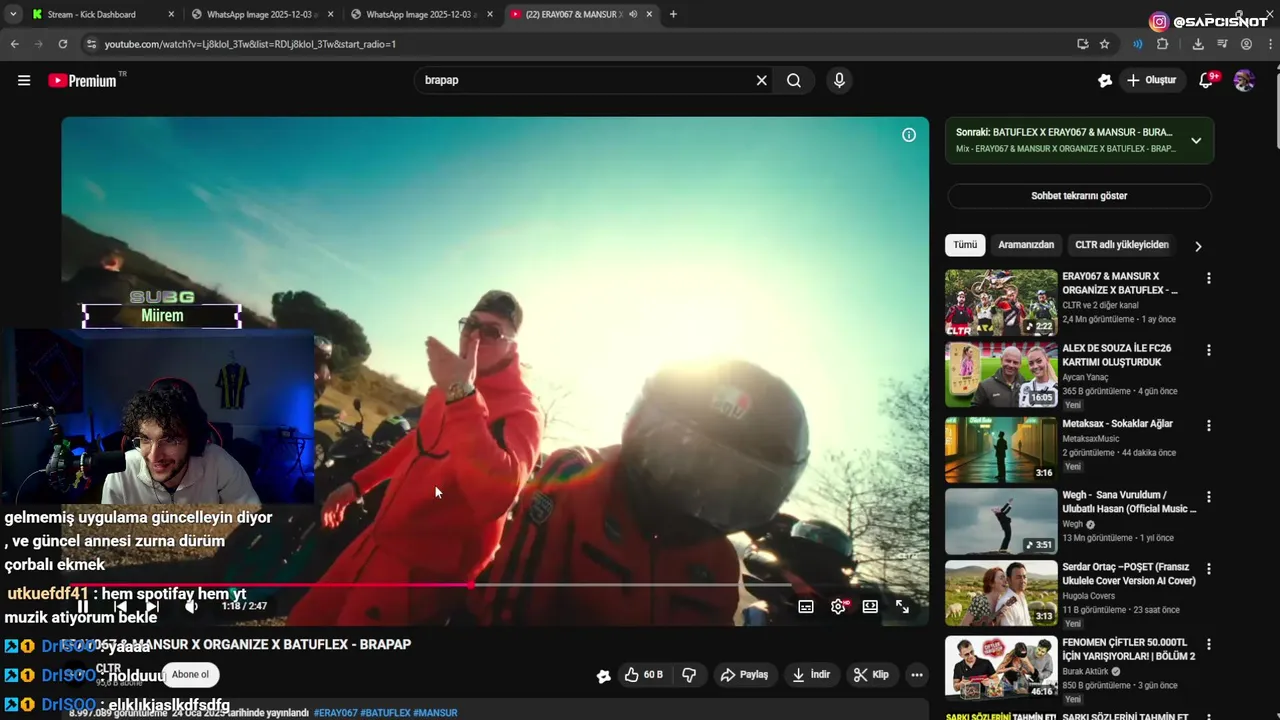
Task: Open more actions under the video
Action: [x=916, y=675]
